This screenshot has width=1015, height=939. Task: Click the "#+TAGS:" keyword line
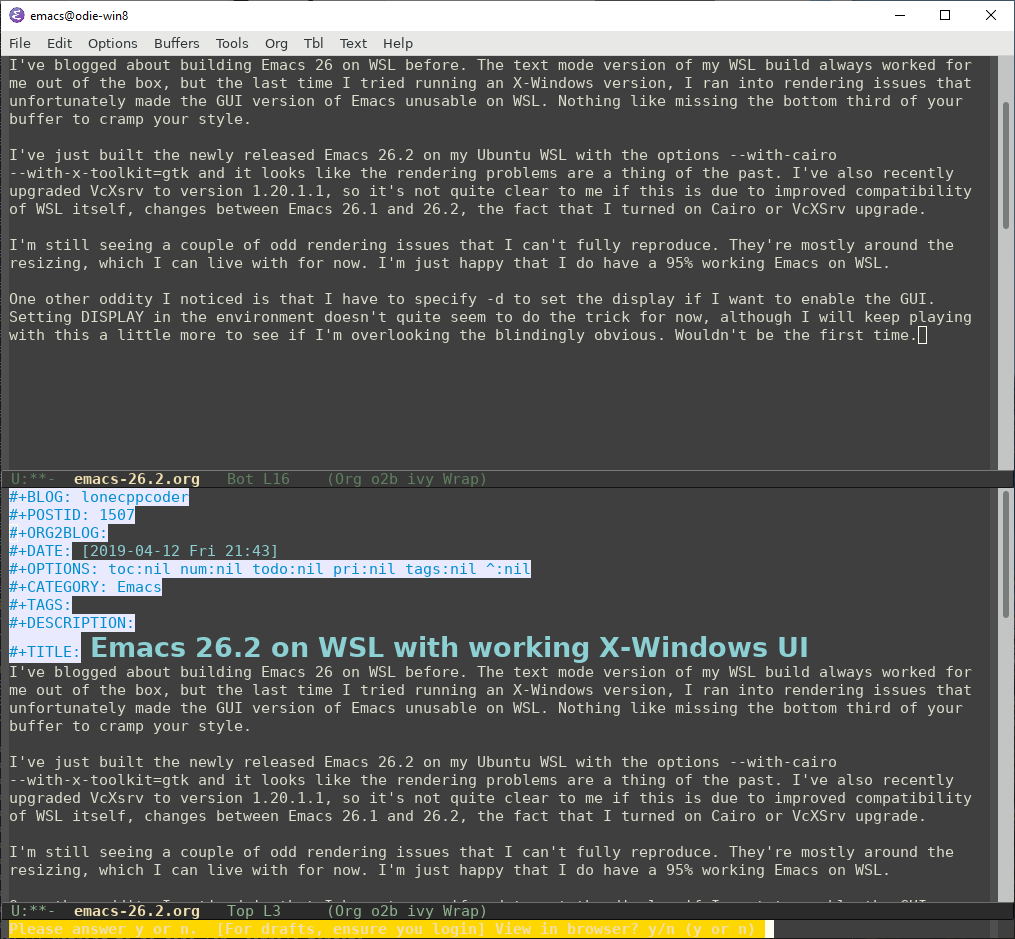(40, 606)
